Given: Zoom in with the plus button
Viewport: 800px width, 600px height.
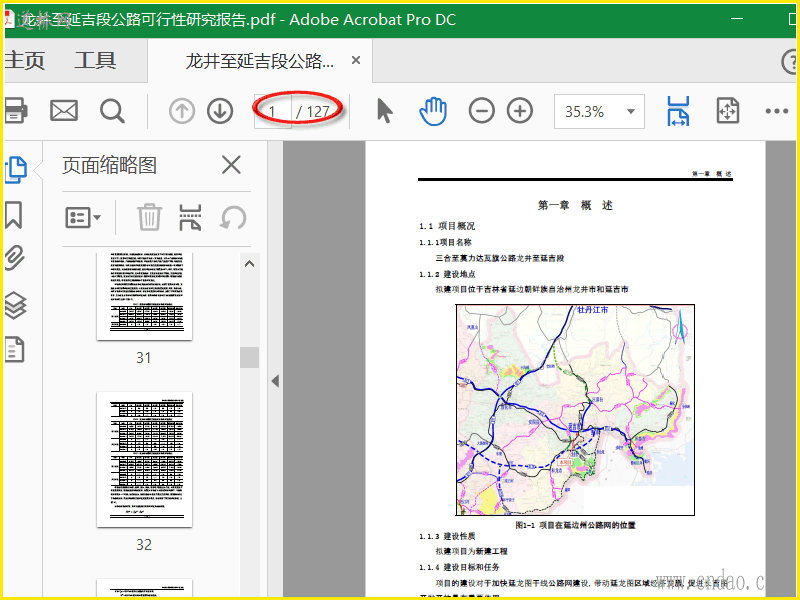Looking at the screenshot, I should [x=520, y=111].
